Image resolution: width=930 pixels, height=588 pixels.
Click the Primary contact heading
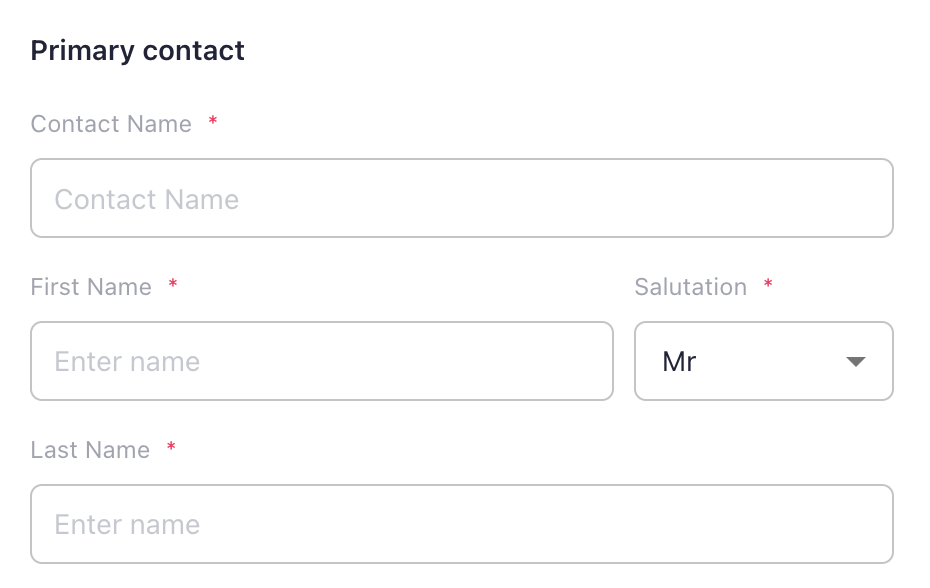click(137, 50)
